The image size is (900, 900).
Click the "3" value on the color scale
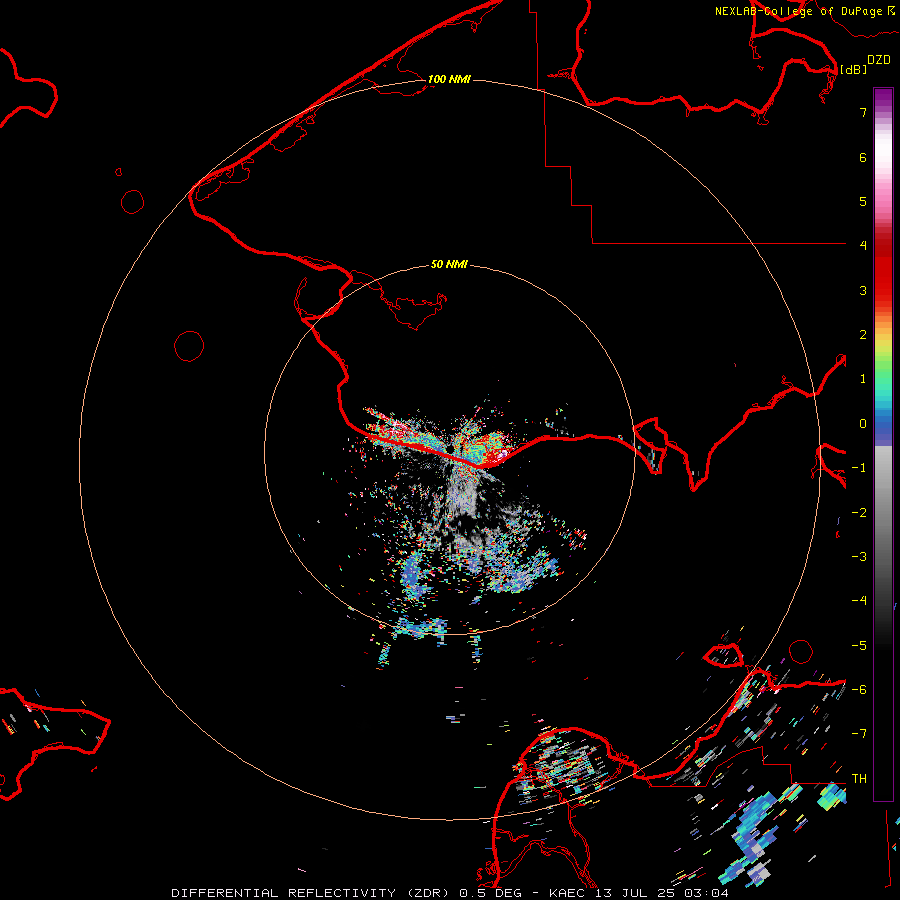click(863, 290)
